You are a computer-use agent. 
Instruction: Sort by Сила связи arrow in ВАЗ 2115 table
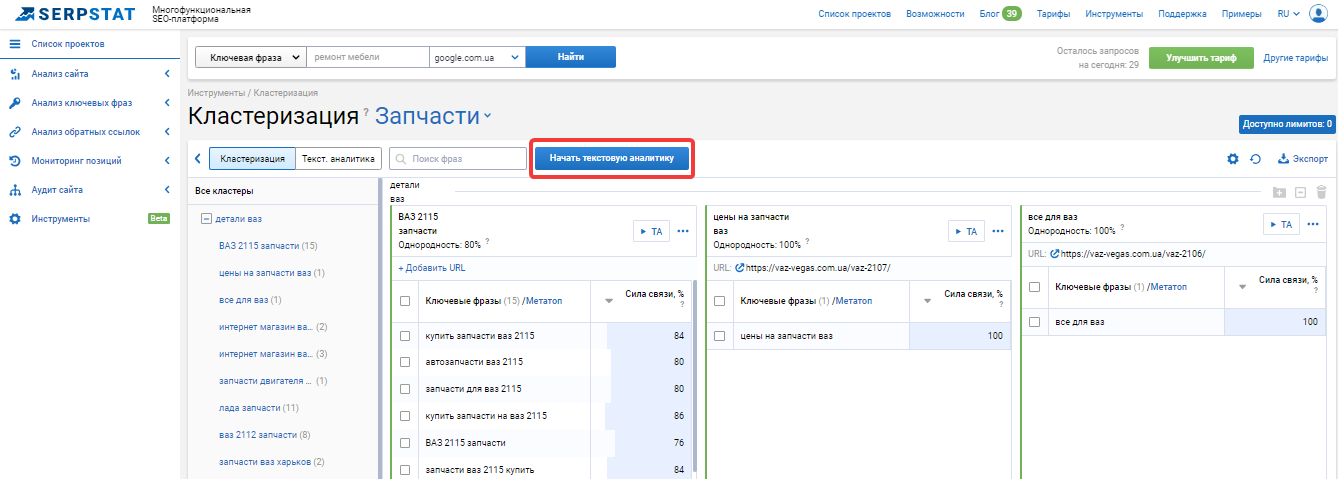(x=609, y=301)
